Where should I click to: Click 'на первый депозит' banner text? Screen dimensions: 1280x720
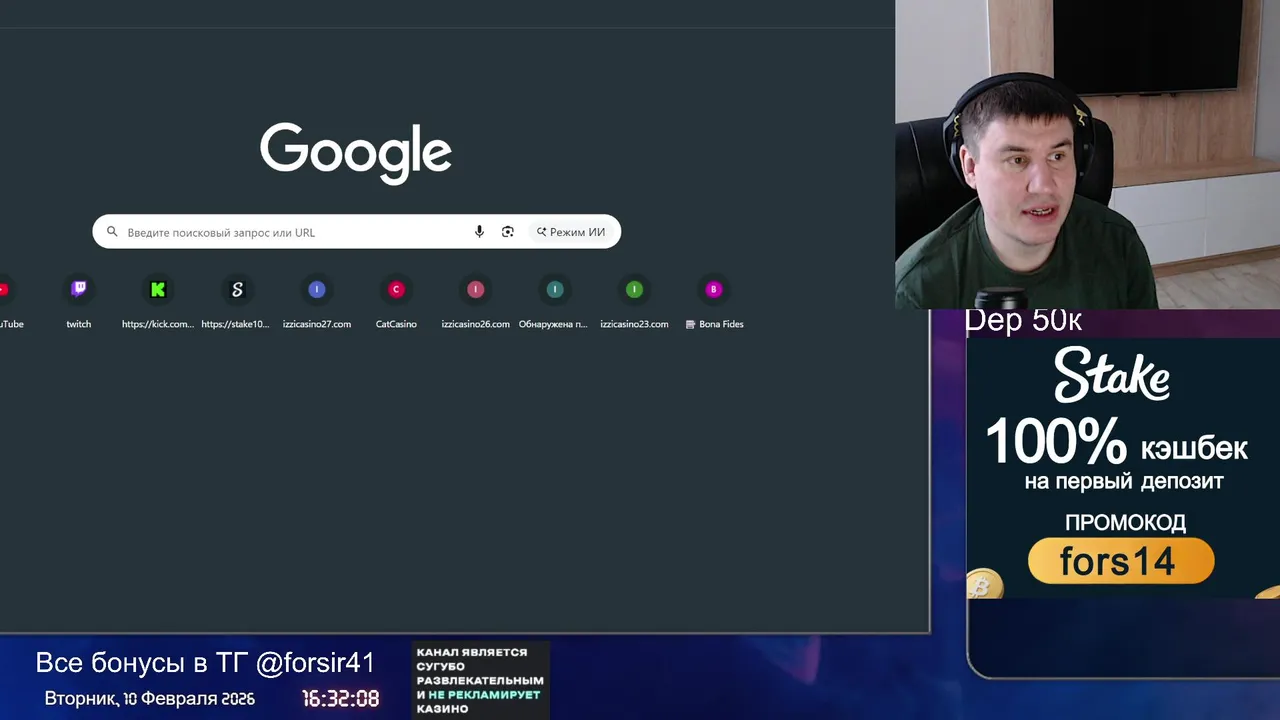pos(1124,482)
